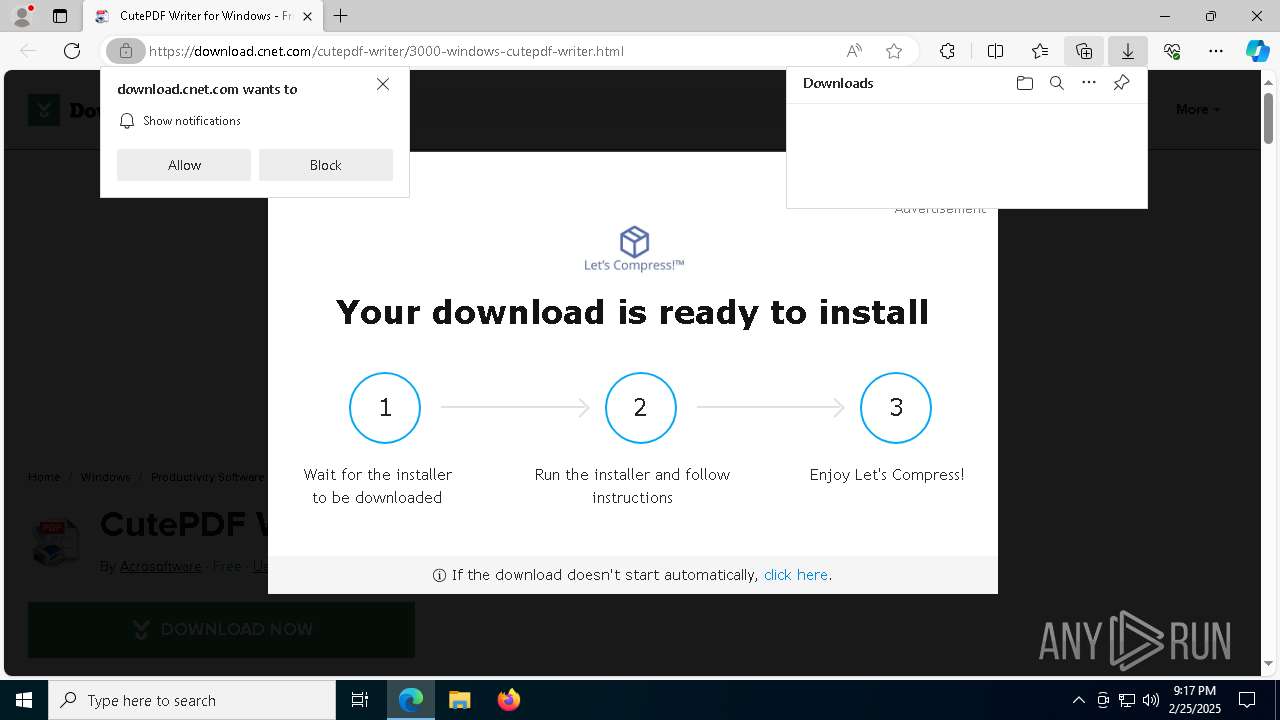Viewport: 1280px width, 720px height.
Task: Click the CutePDF app thumbnail icon
Action: pos(55,543)
